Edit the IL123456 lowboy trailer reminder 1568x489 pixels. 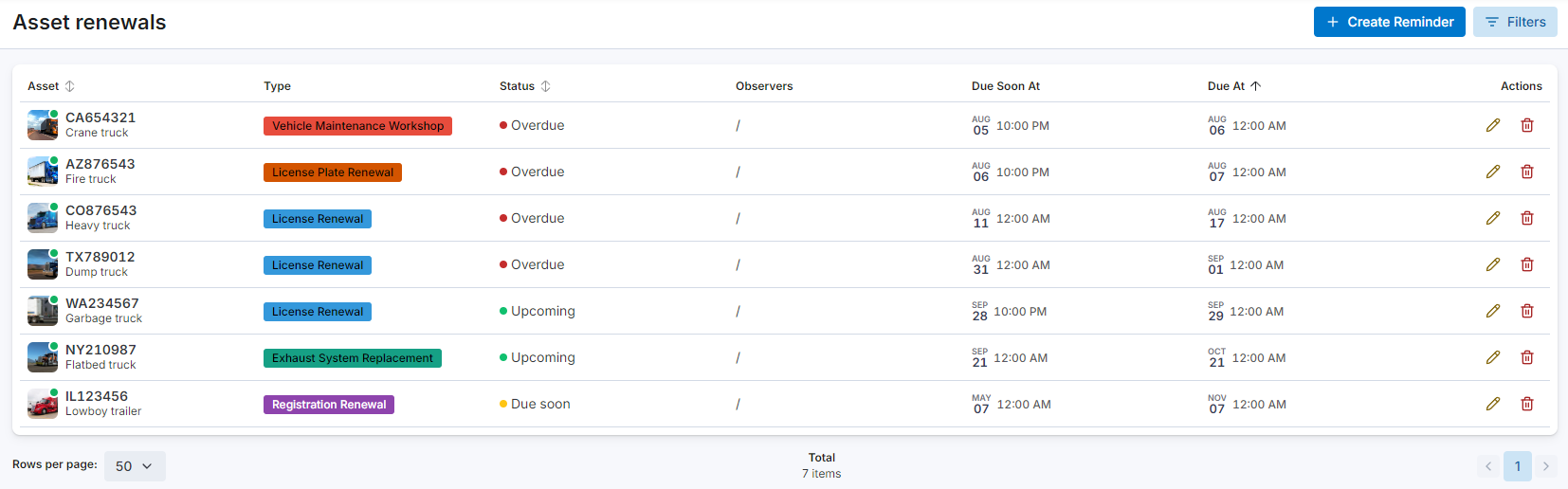point(1493,404)
